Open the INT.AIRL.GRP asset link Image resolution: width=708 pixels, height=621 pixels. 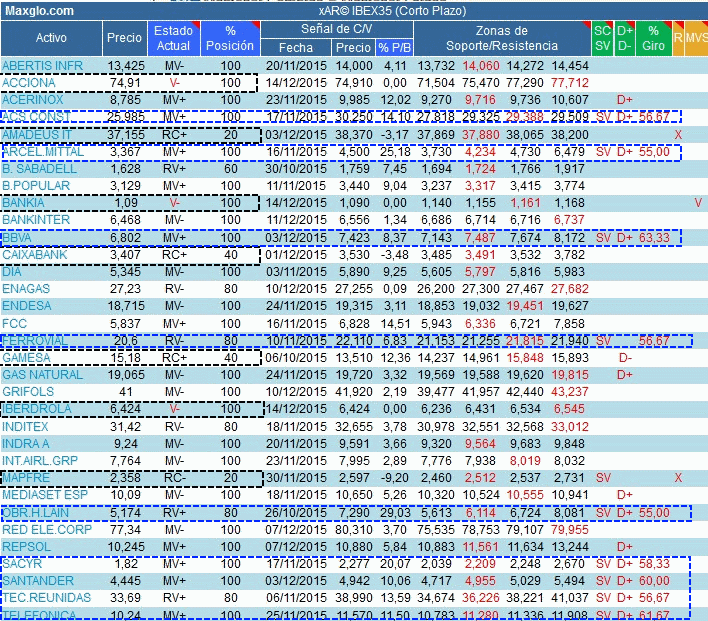40,461
